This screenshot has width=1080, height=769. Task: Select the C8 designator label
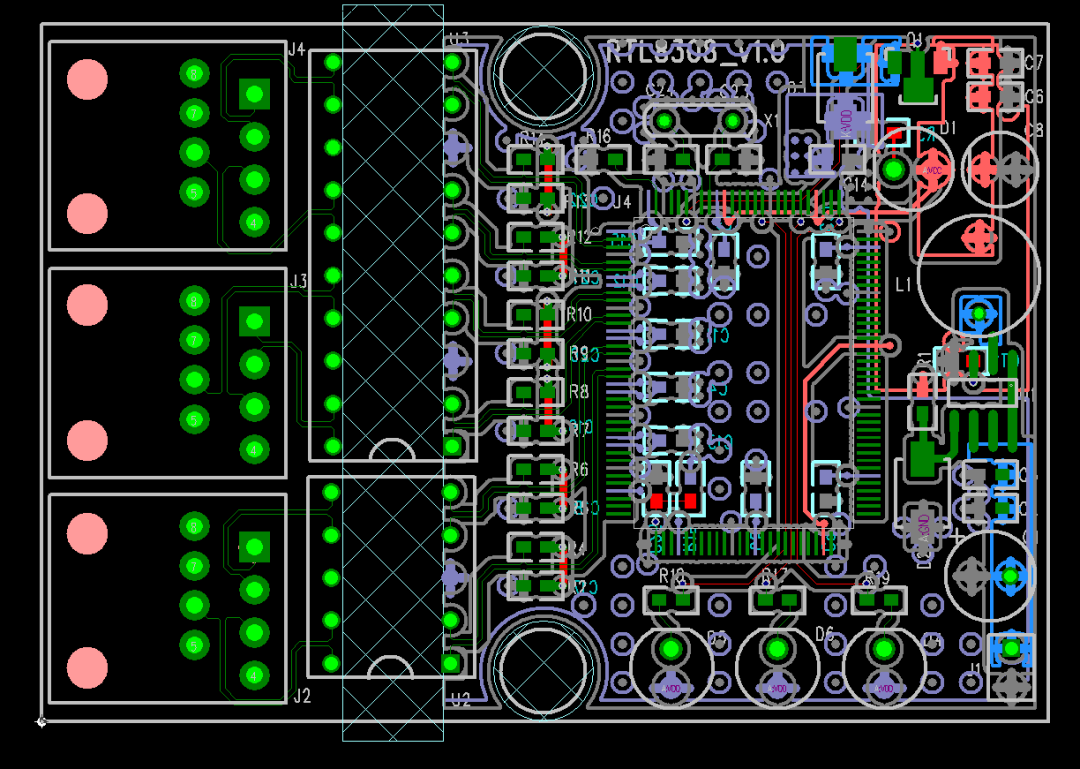point(1034,130)
